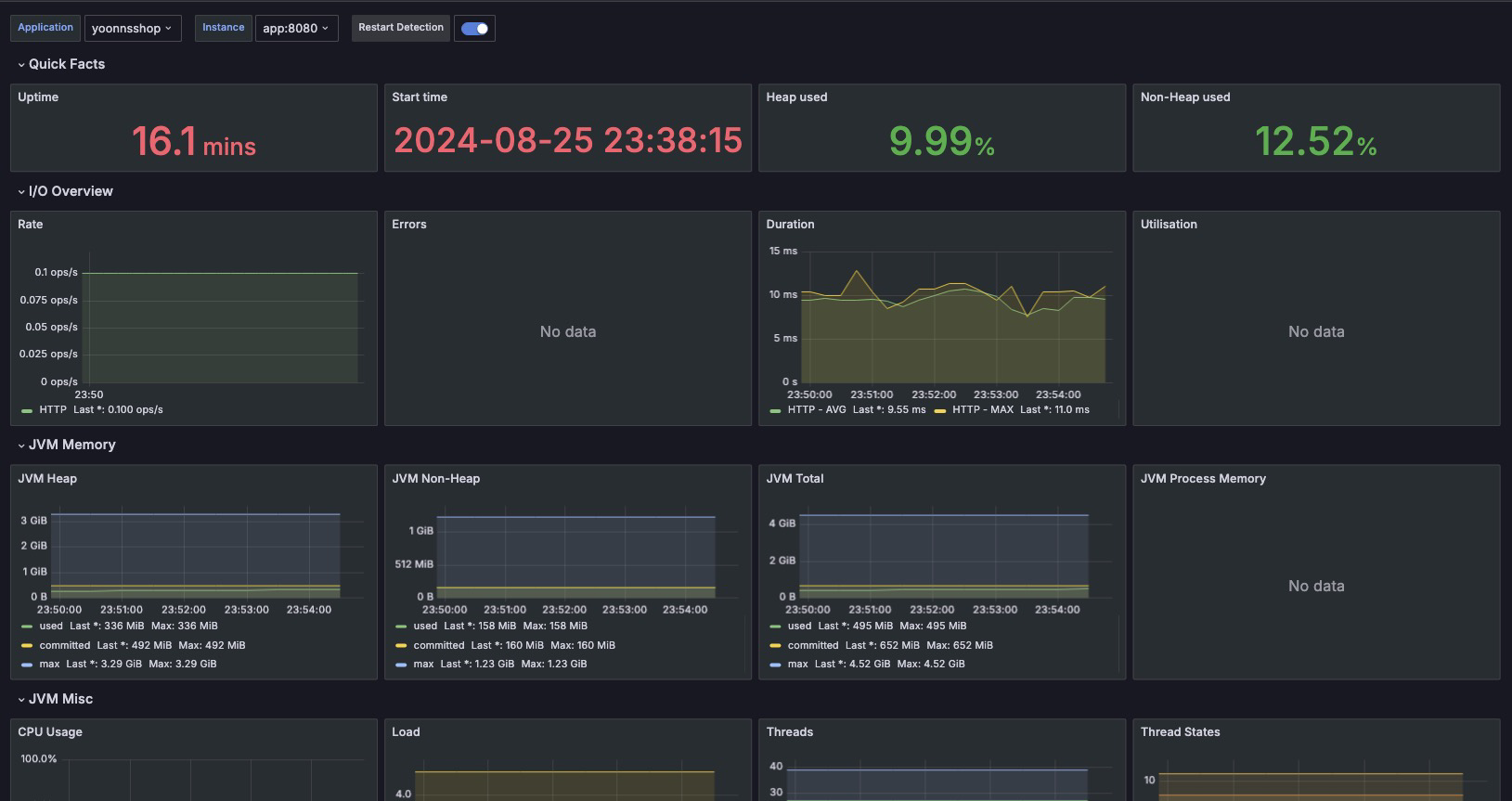Click the 12.52% non-heap used value
Viewport: 1512px width, 801px height.
click(x=1315, y=141)
